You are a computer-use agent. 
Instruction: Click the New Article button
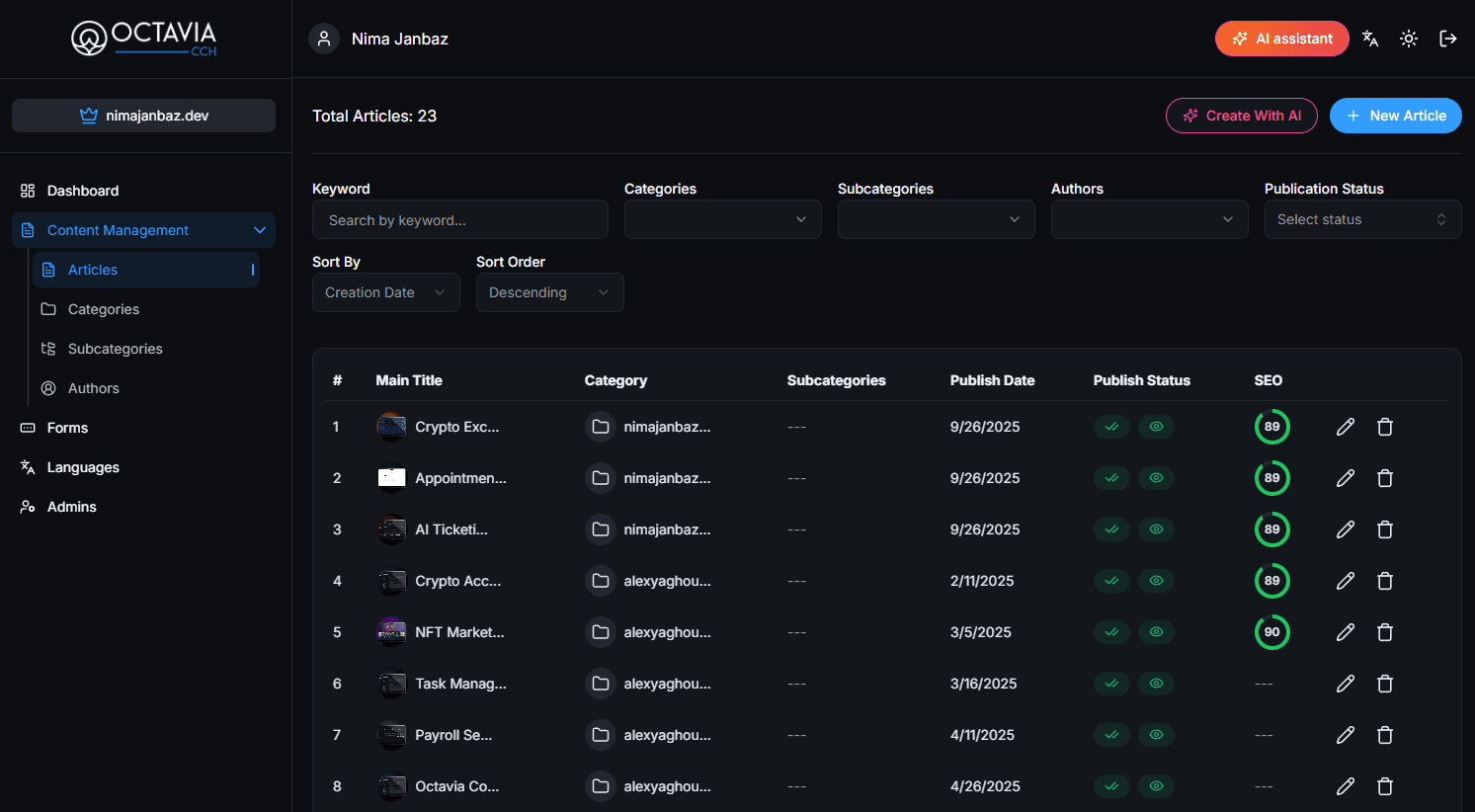1395,116
